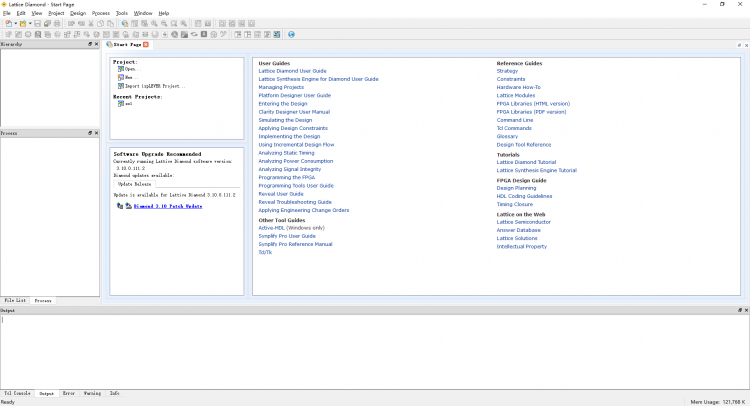Select the Warning output tab
The width and height of the screenshot is (750, 406).
(x=92, y=394)
